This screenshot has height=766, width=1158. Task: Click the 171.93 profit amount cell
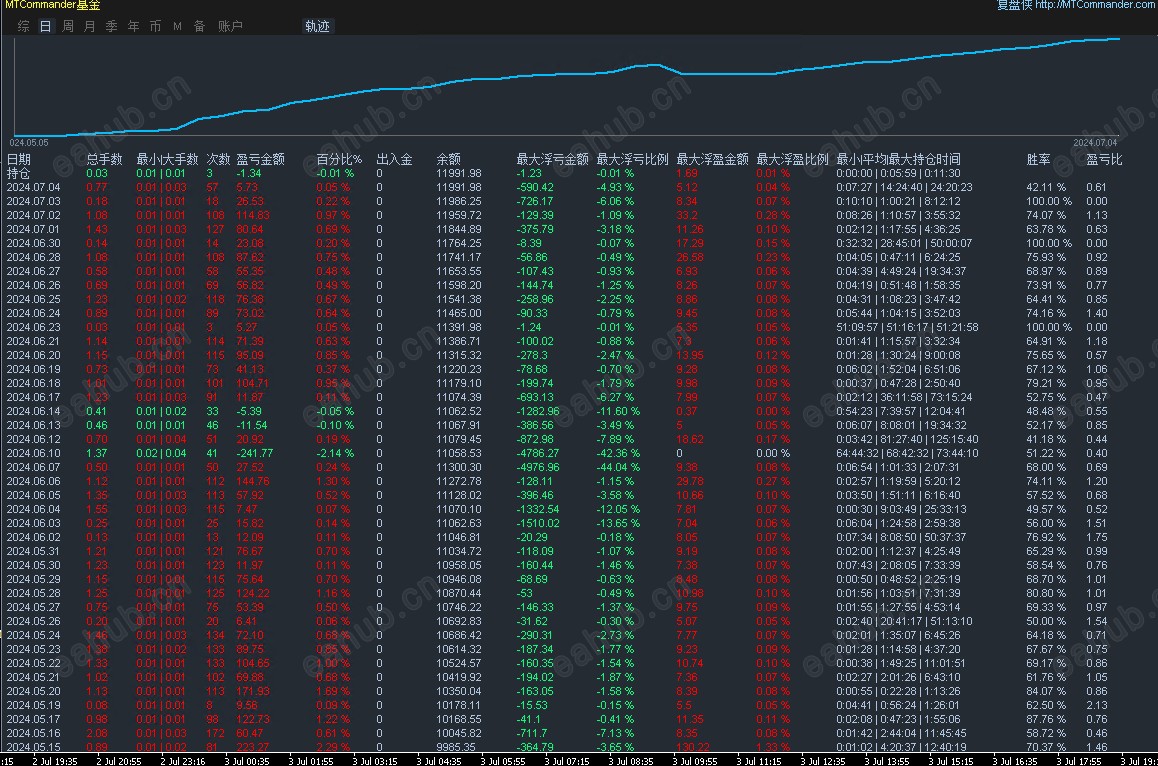pos(253,691)
